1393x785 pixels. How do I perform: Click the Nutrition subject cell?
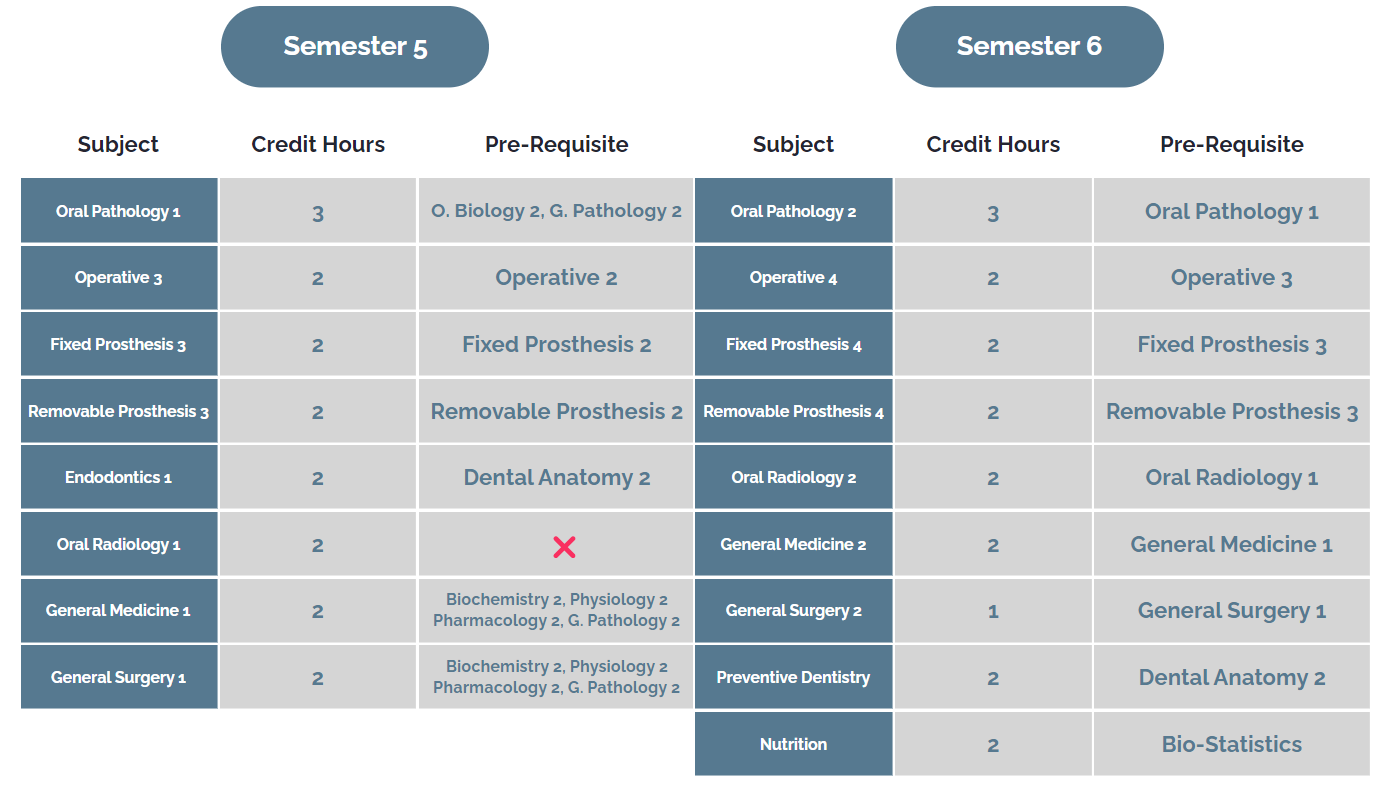[x=793, y=744]
